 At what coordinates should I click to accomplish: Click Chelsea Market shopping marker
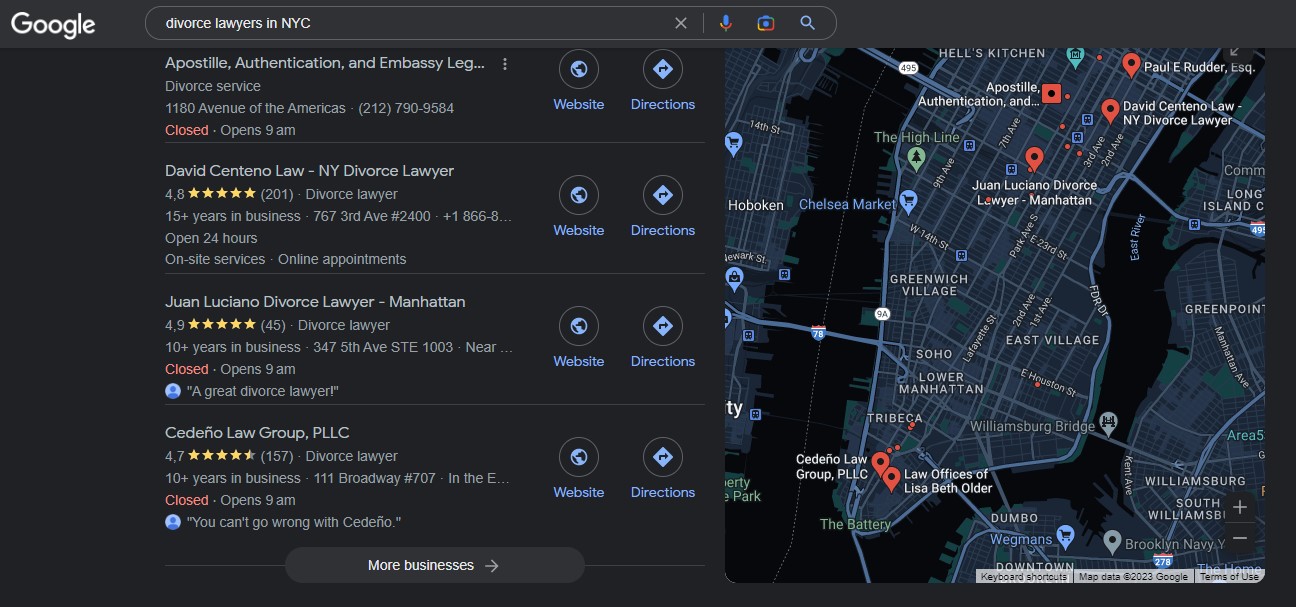point(908,202)
